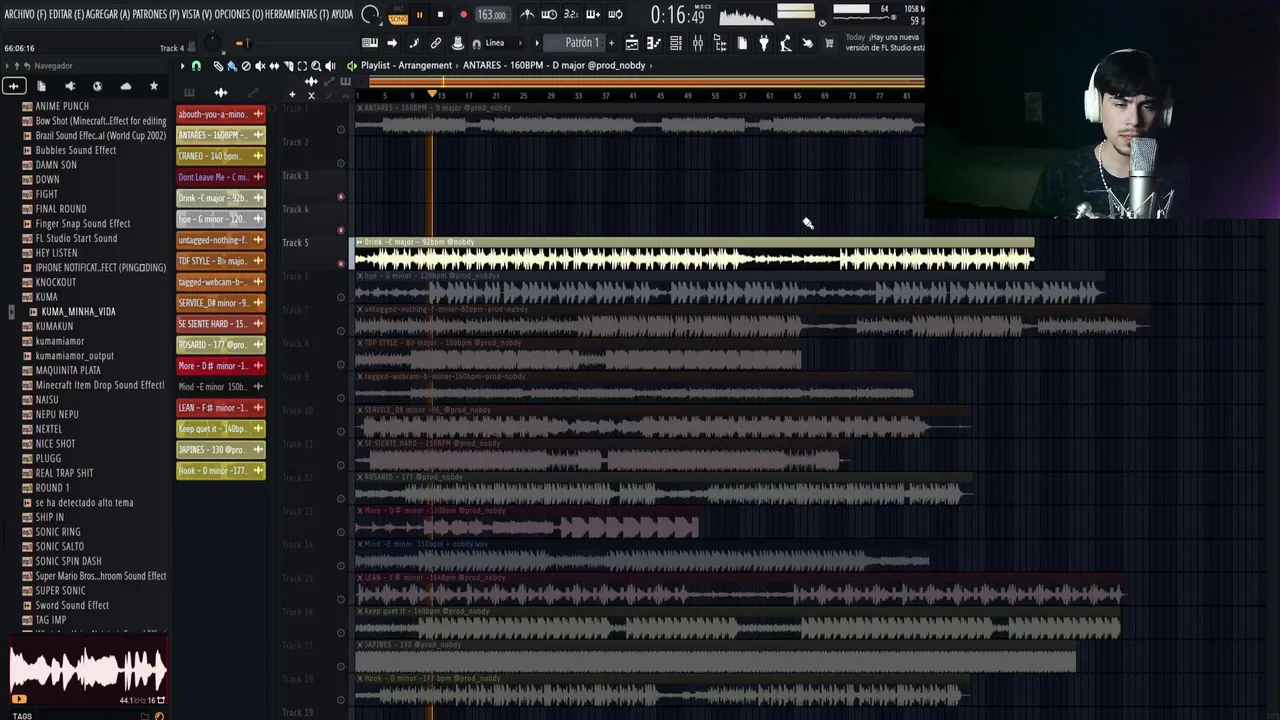1280x720 pixels.
Task: Open the HERRAMIENTAS menu
Action: click(x=298, y=14)
